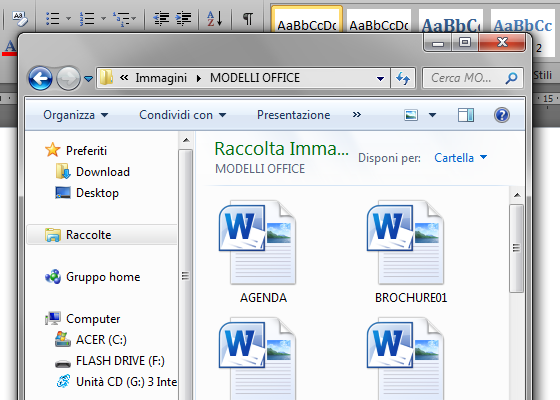Select the AGENDA Word document thumbnail
The image size is (560, 400).
click(258, 242)
